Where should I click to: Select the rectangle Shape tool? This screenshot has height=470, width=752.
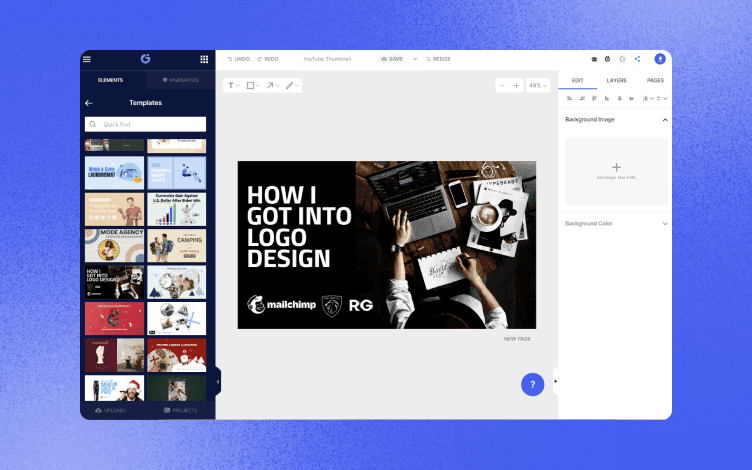[250, 85]
